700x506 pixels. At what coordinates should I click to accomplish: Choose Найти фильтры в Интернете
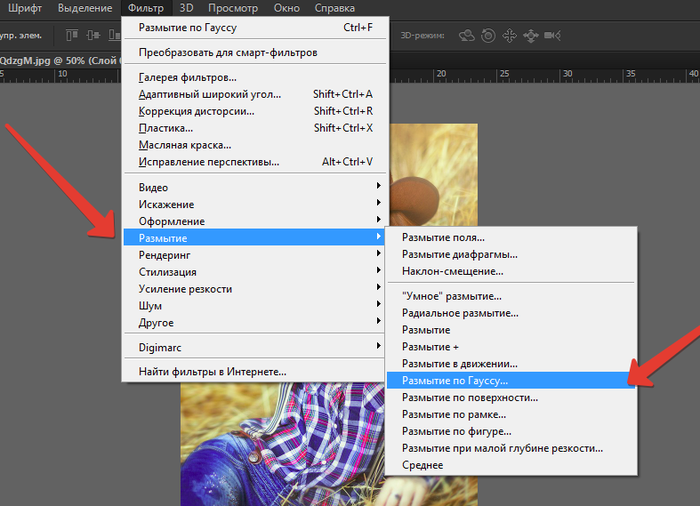click(255, 372)
